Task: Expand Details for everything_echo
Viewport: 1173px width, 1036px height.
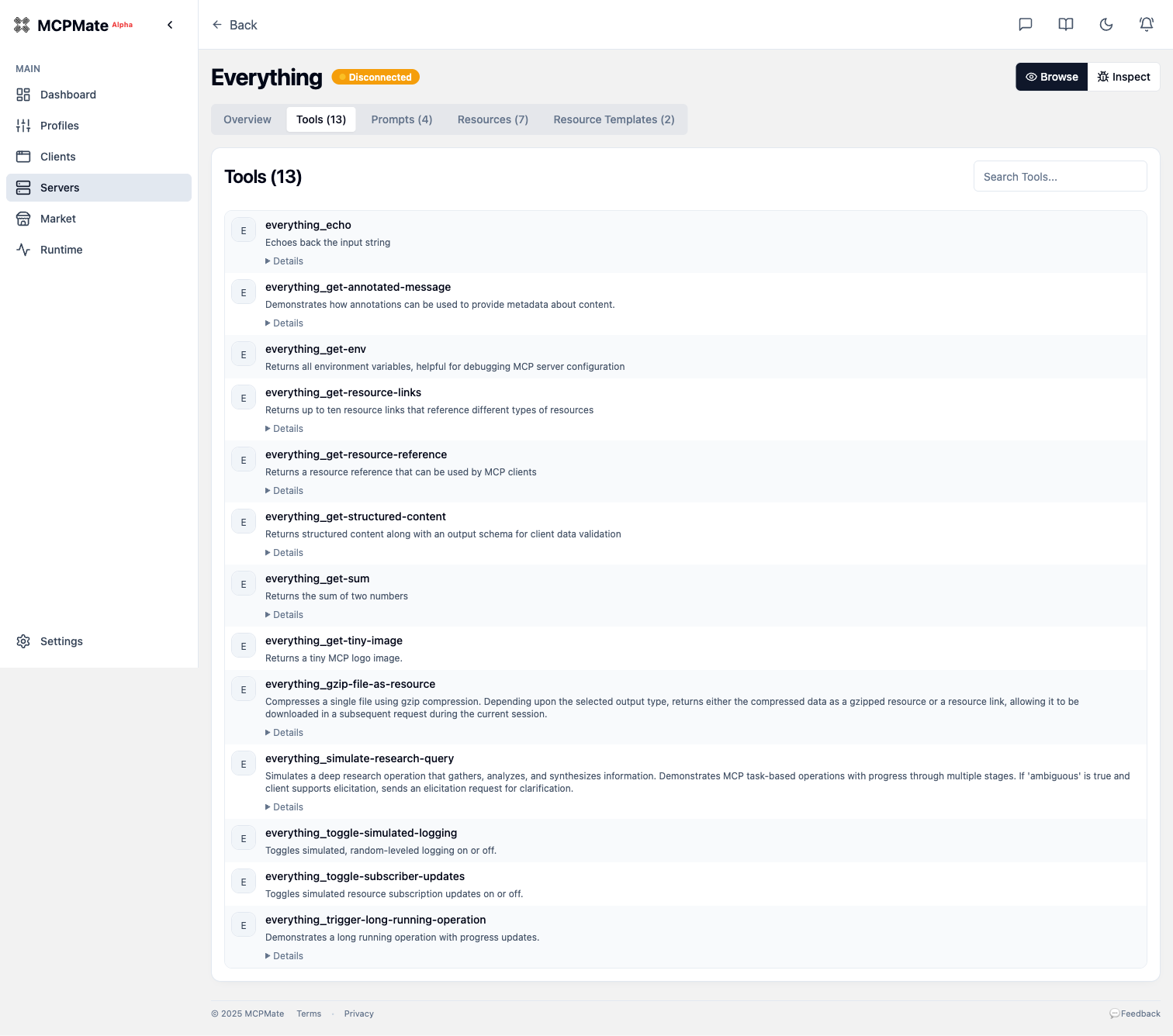Action: (284, 261)
